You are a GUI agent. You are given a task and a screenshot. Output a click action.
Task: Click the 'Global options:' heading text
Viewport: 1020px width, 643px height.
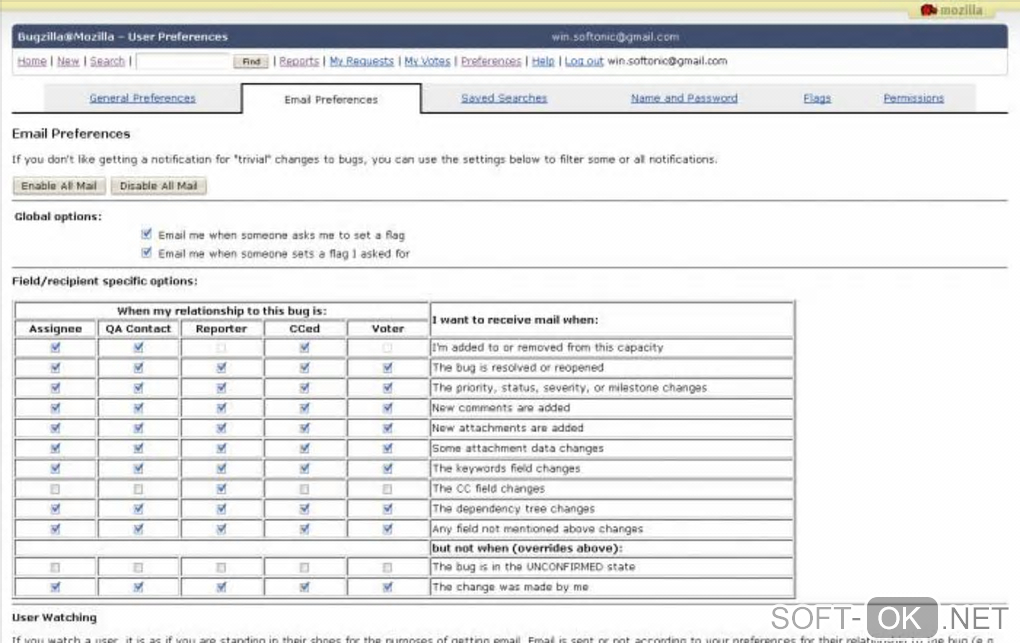click(58, 217)
